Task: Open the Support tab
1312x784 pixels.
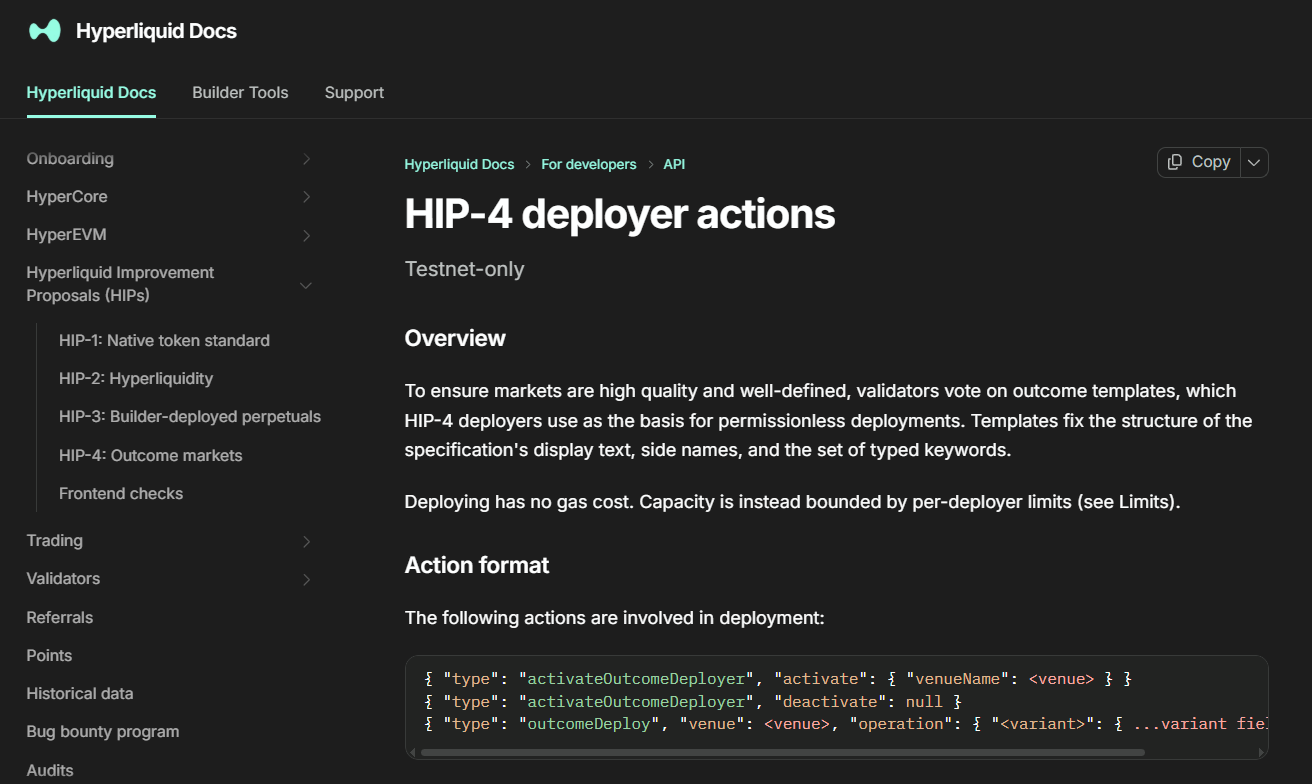Action: pos(354,93)
